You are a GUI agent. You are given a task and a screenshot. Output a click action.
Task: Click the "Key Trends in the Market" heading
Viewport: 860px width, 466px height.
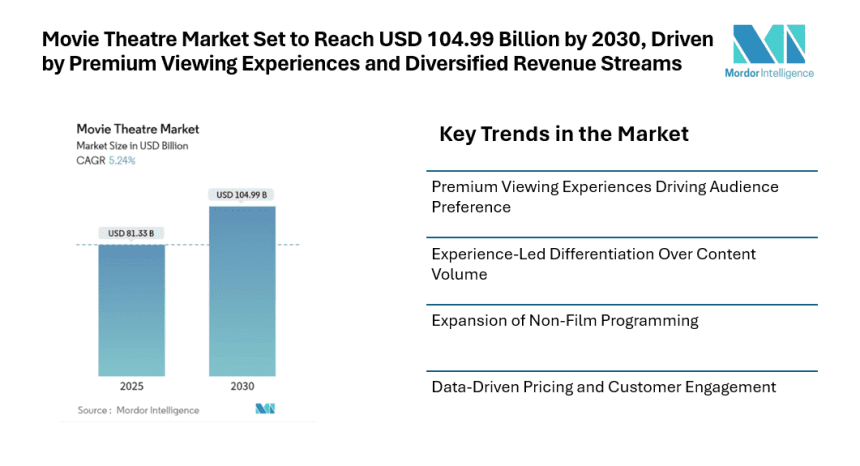(564, 134)
